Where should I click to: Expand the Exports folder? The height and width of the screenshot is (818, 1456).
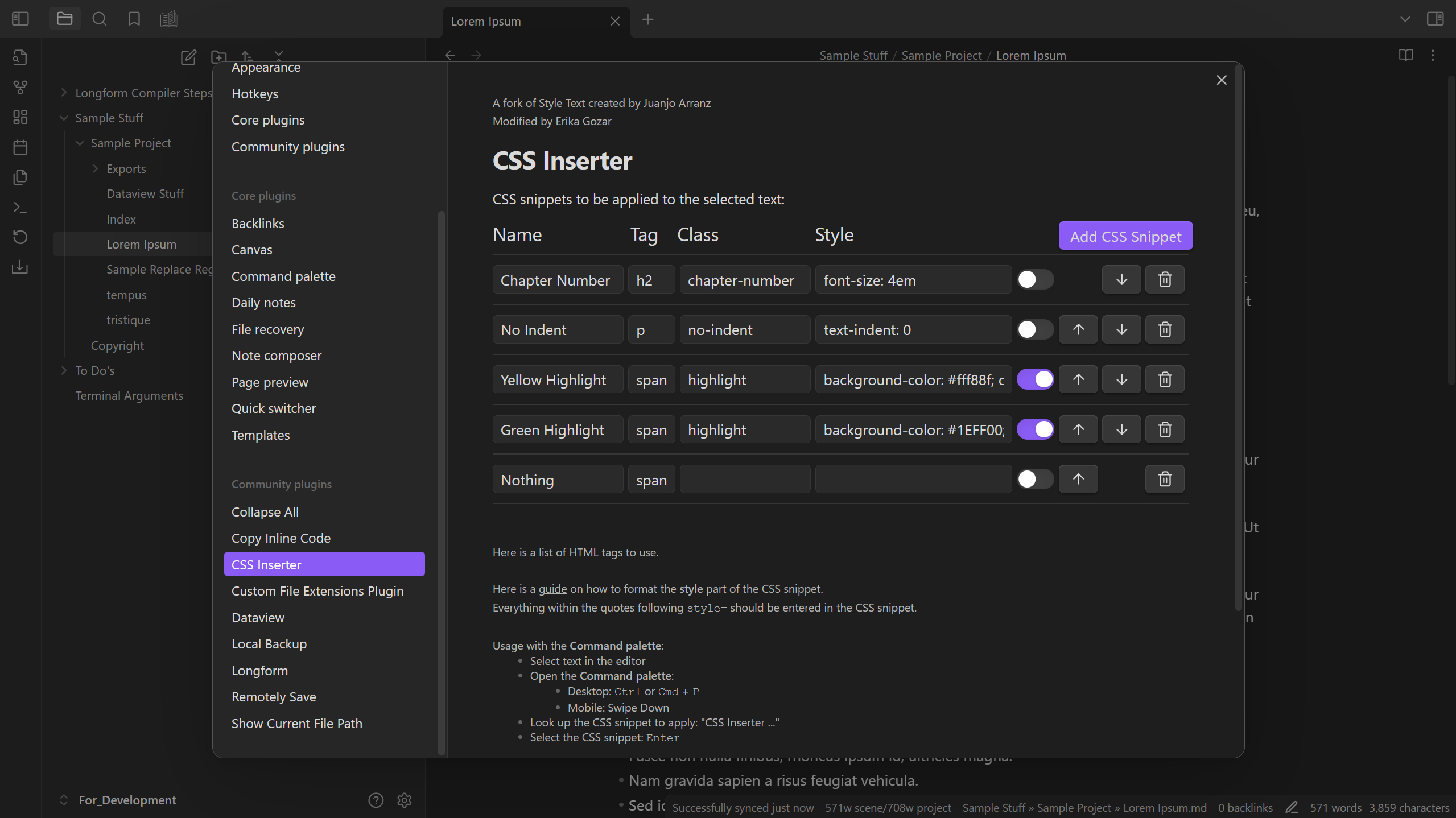pyautogui.click(x=95, y=168)
